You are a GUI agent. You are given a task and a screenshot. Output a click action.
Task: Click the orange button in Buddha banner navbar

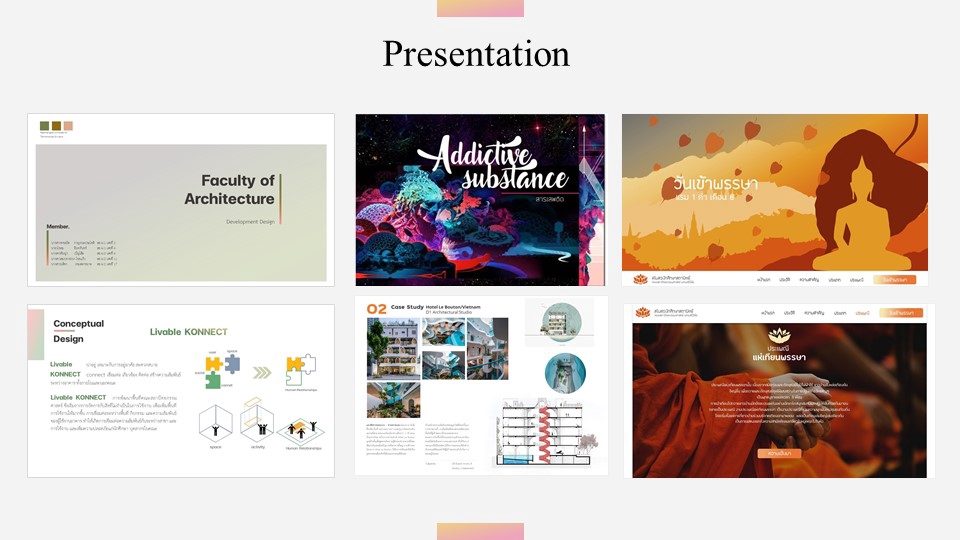coord(894,280)
